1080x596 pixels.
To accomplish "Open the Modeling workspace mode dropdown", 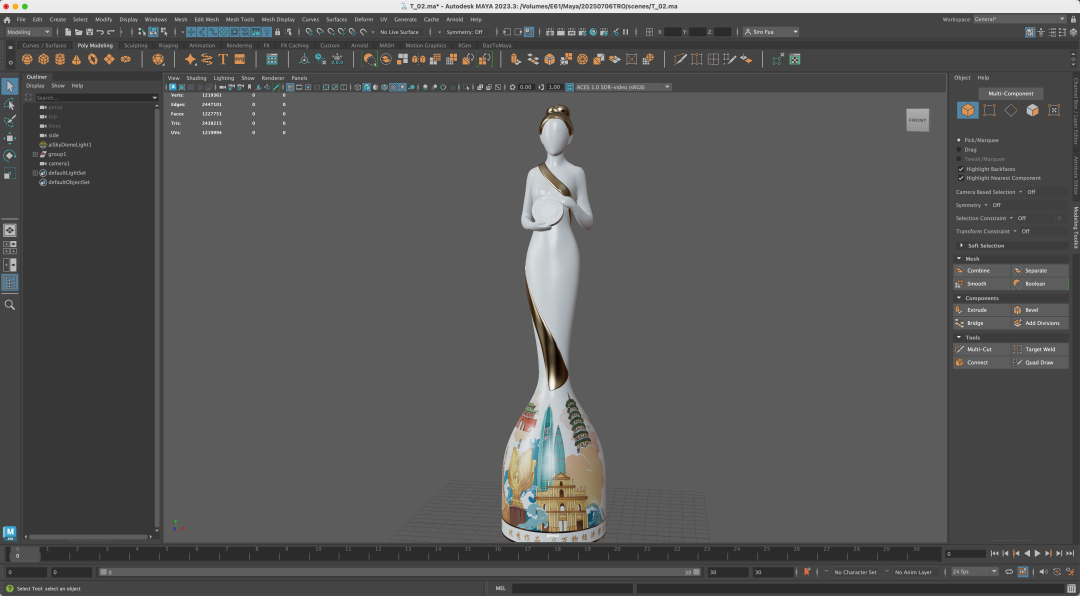I will click(x=28, y=32).
